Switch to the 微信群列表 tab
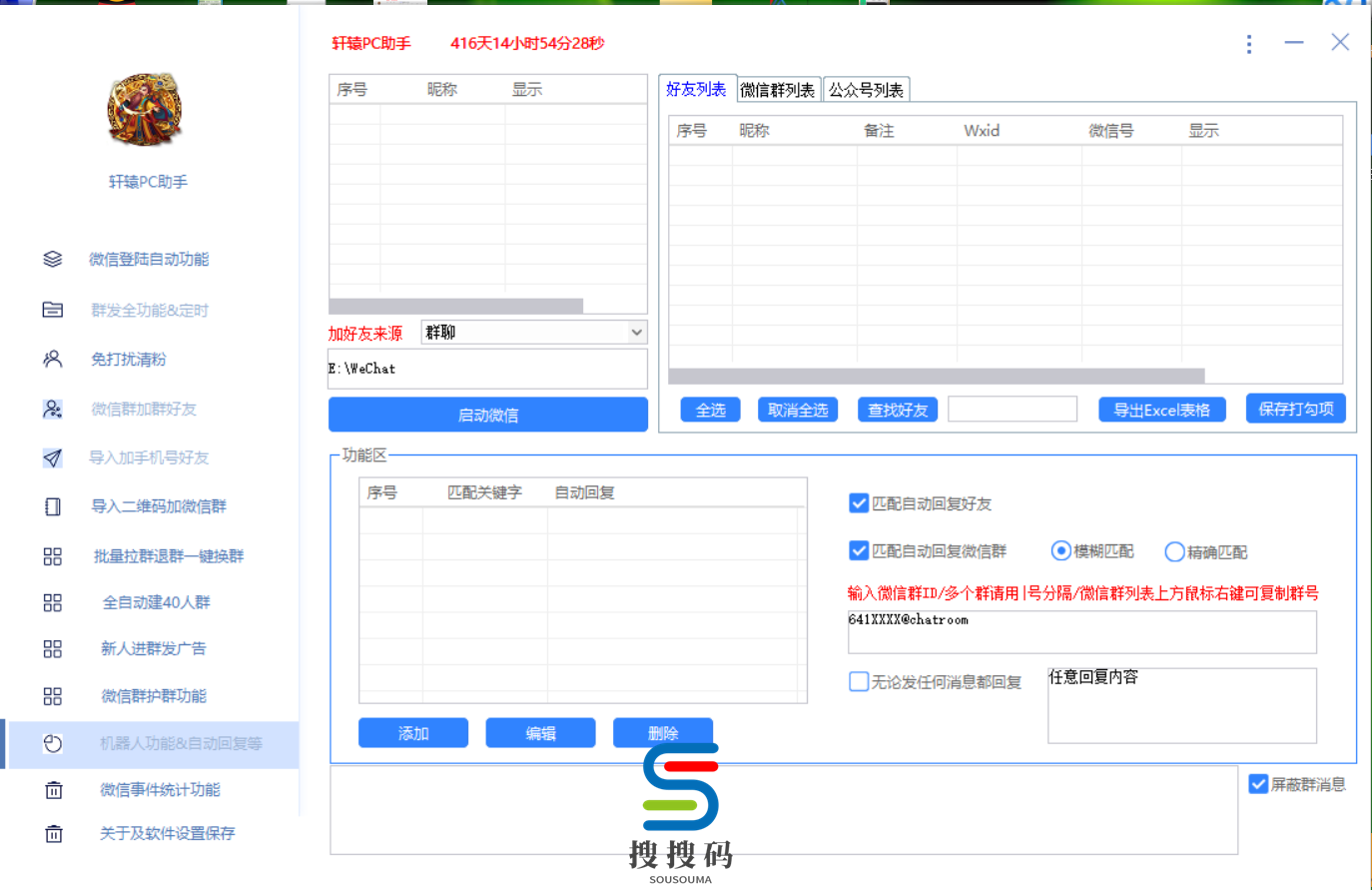1372x890 pixels. point(778,90)
